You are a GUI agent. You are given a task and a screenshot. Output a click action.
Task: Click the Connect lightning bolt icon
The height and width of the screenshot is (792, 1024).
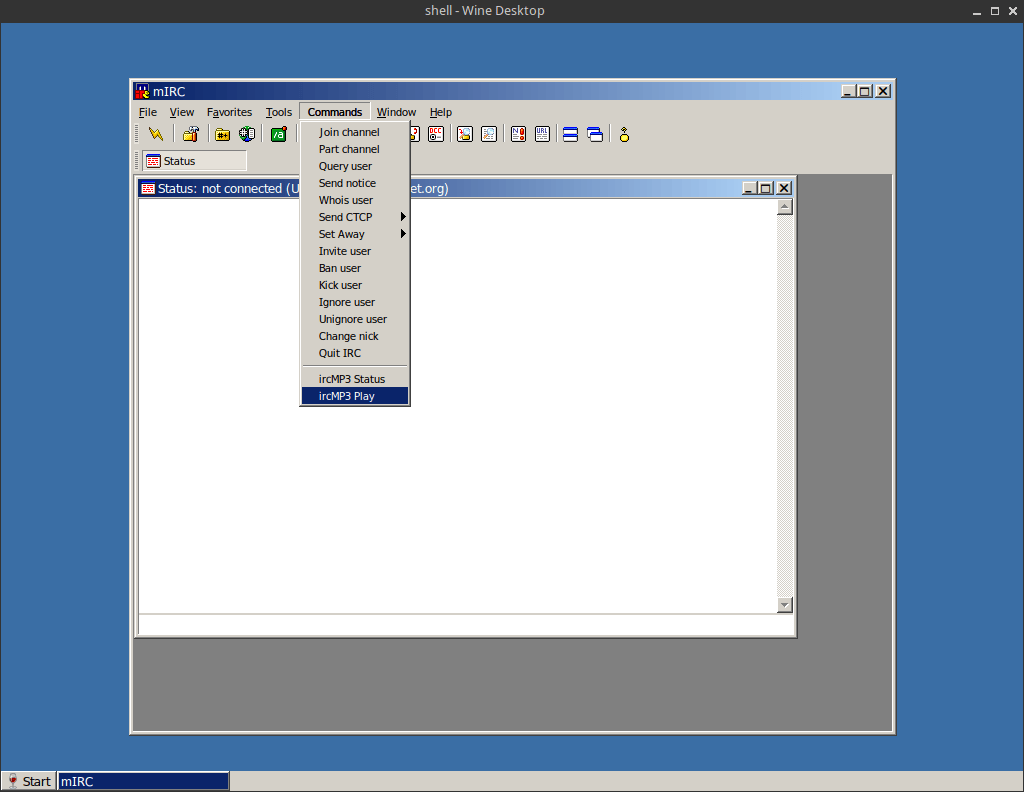point(155,134)
